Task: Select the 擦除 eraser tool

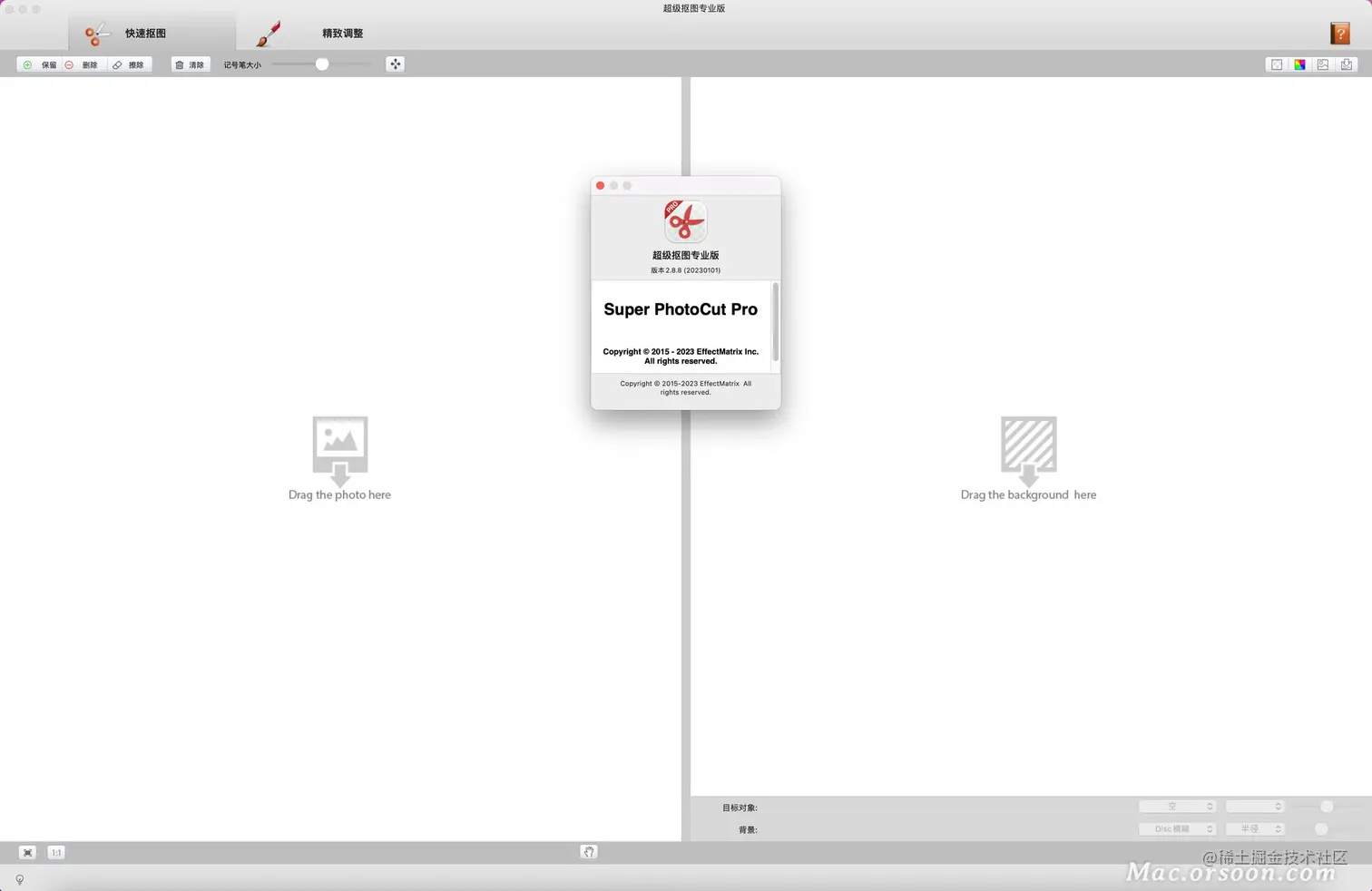Action: click(128, 64)
